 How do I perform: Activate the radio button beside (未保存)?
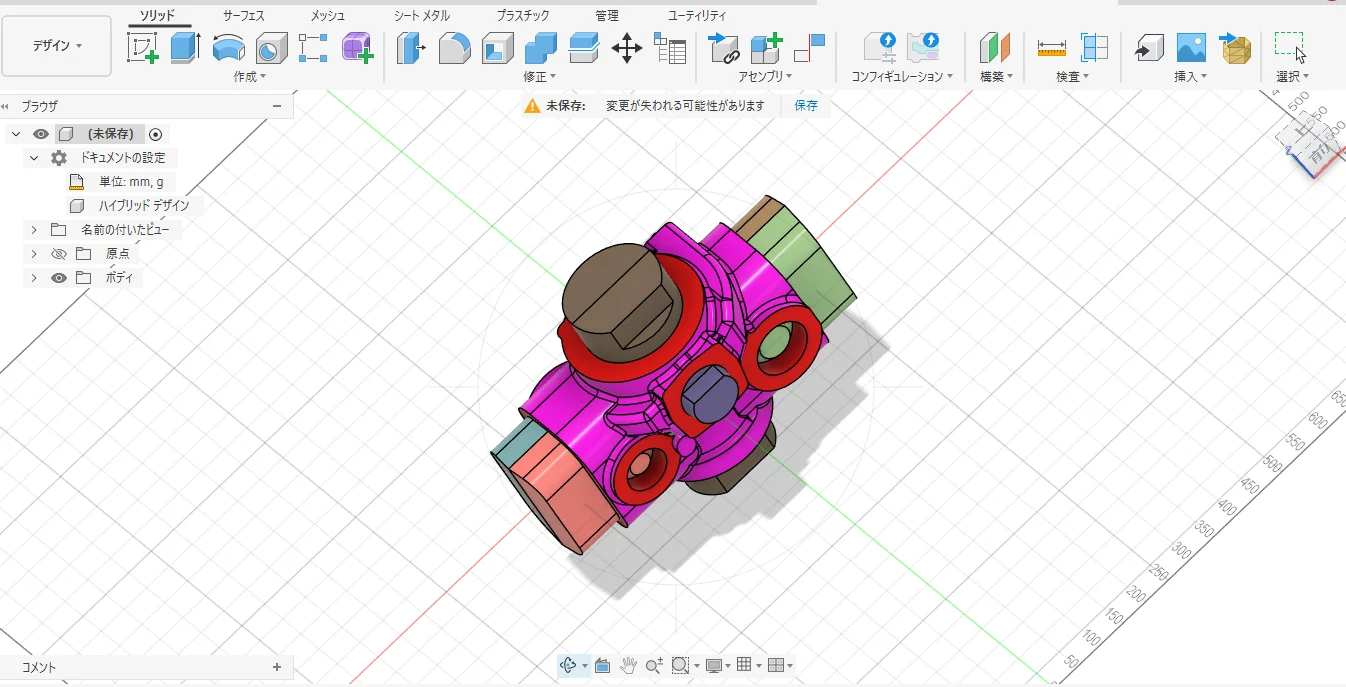coord(155,134)
